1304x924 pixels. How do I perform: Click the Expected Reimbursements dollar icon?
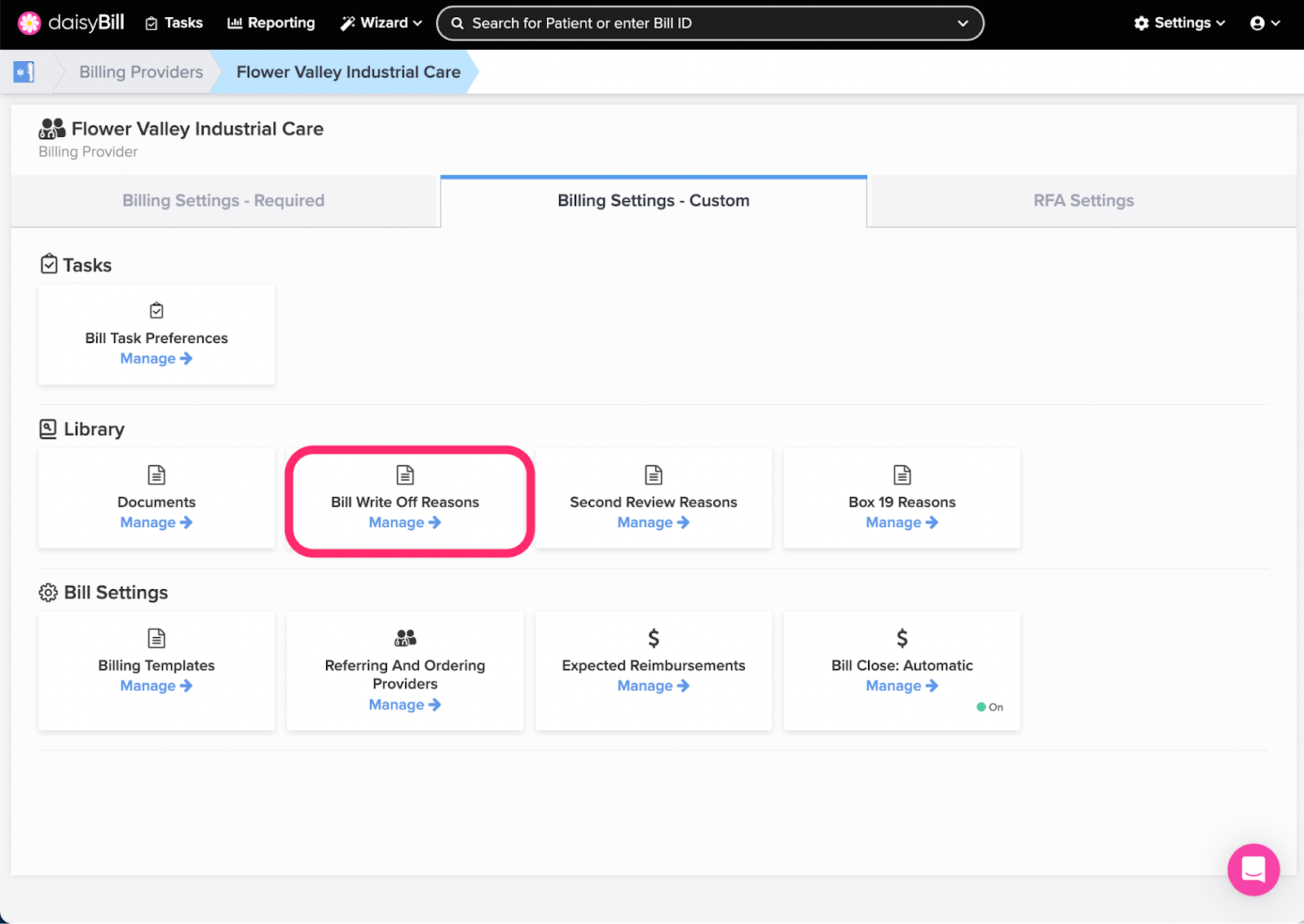click(x=654, y=637)
